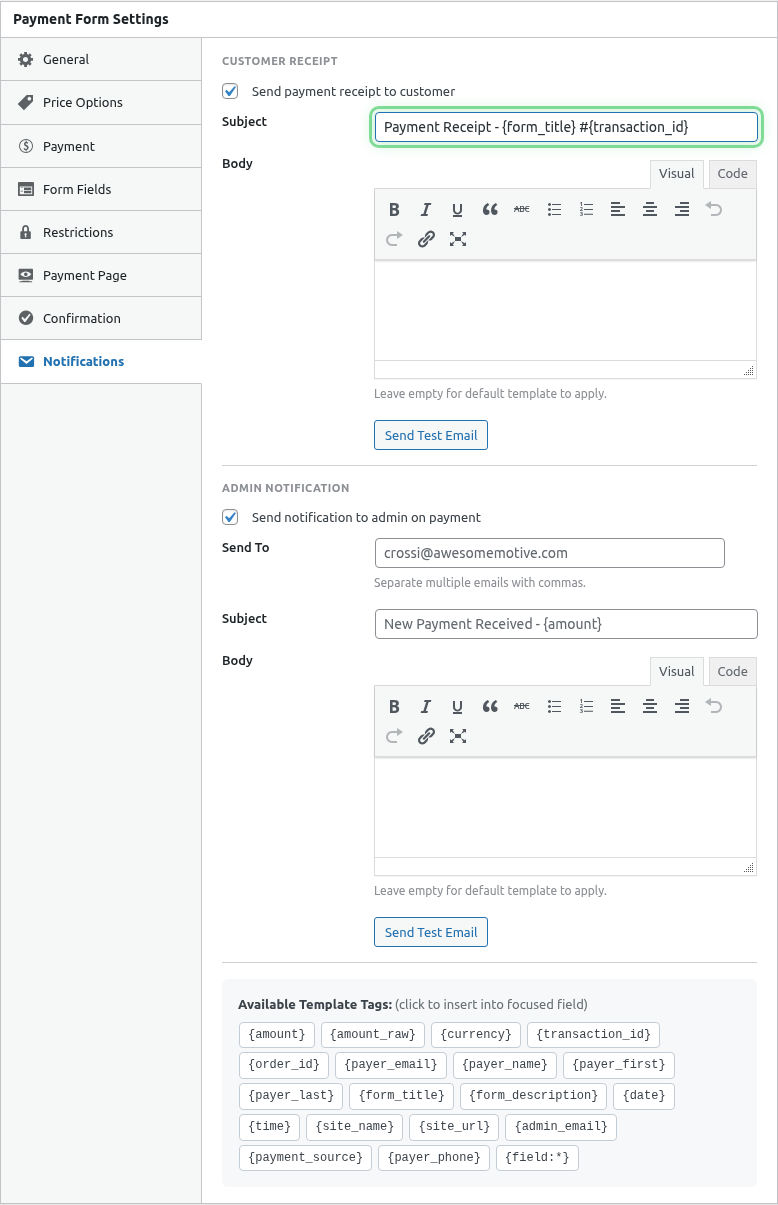This screenshot has width=778, height=1205.
Task: Create bulleted list in receipt body
Action: (554, 209)
